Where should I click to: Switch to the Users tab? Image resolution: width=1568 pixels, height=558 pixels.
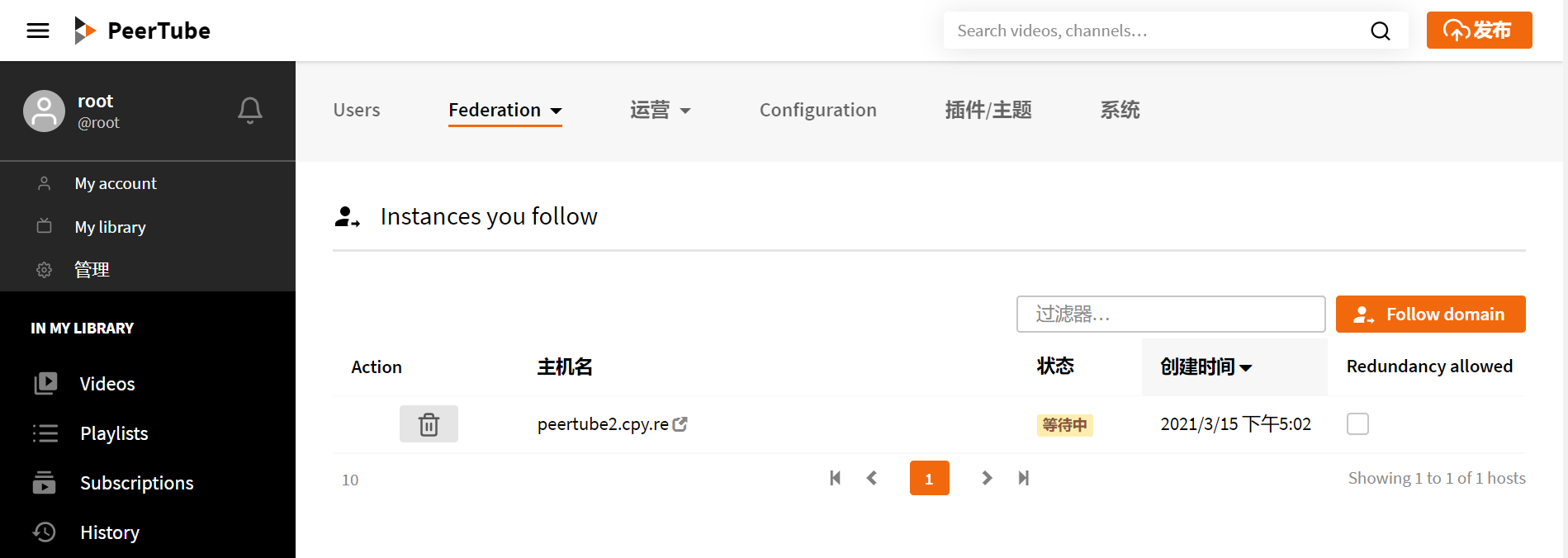[356, 110]
